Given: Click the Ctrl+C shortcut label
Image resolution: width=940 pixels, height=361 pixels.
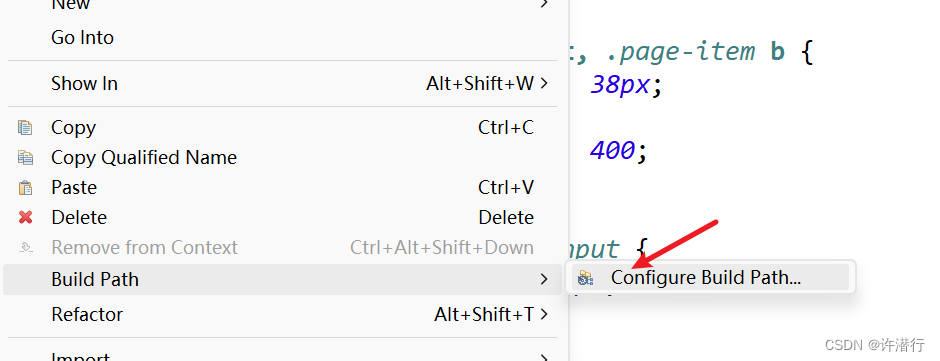Looking at the screenshot, I should click(x=506, y=128).
